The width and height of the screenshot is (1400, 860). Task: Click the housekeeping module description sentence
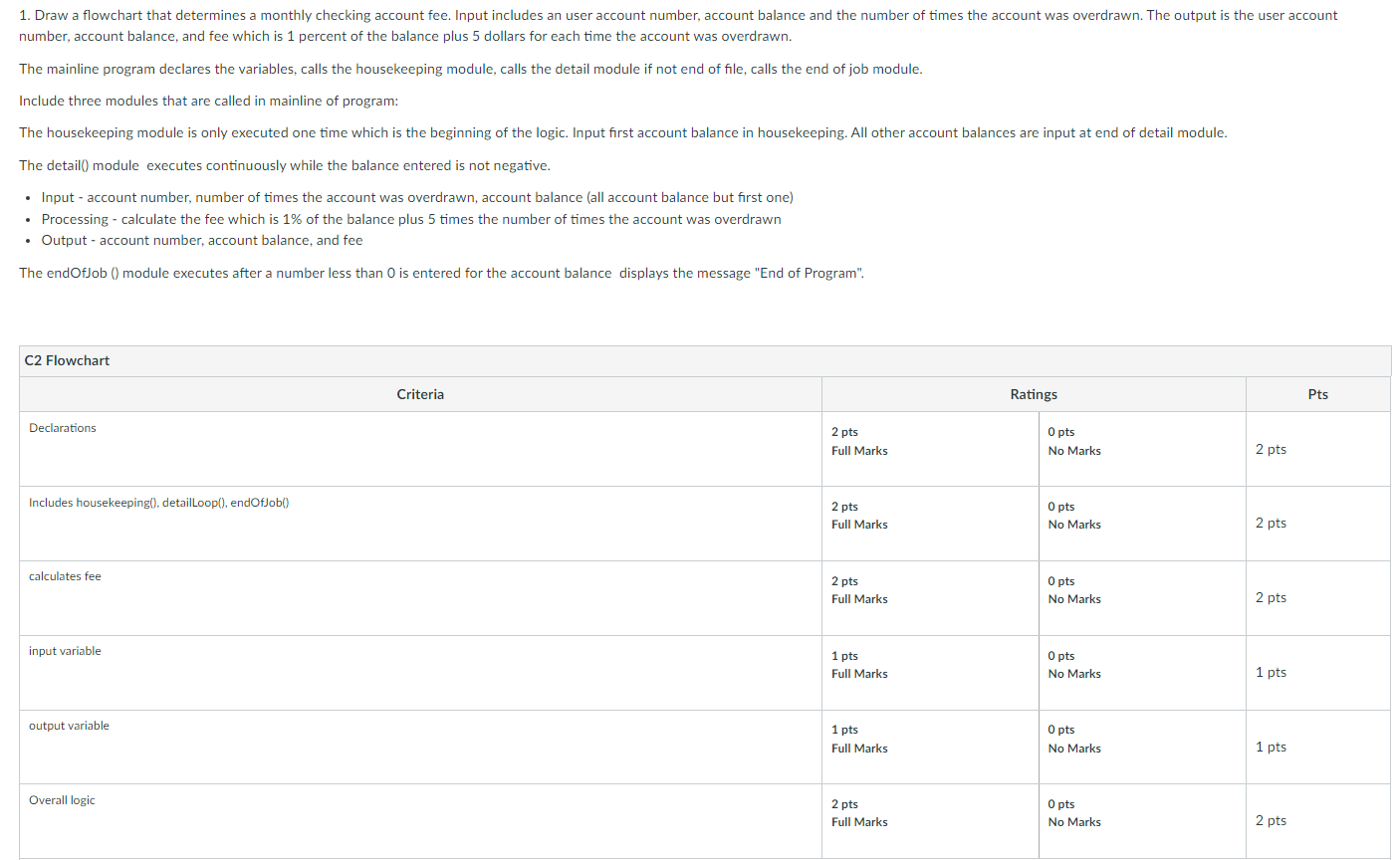(x=623, y=132)
